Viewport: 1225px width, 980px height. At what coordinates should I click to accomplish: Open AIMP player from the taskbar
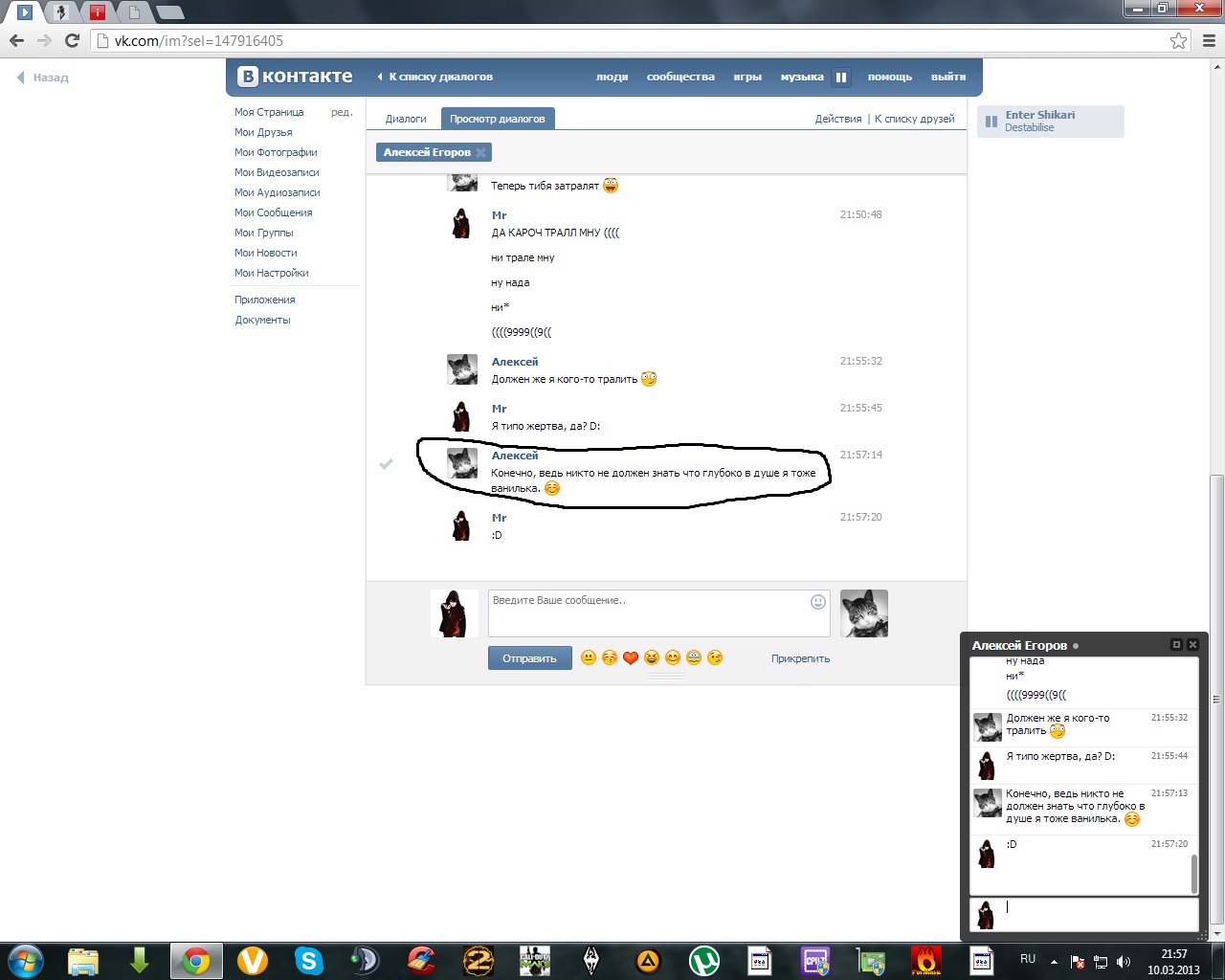pos(648,960)
